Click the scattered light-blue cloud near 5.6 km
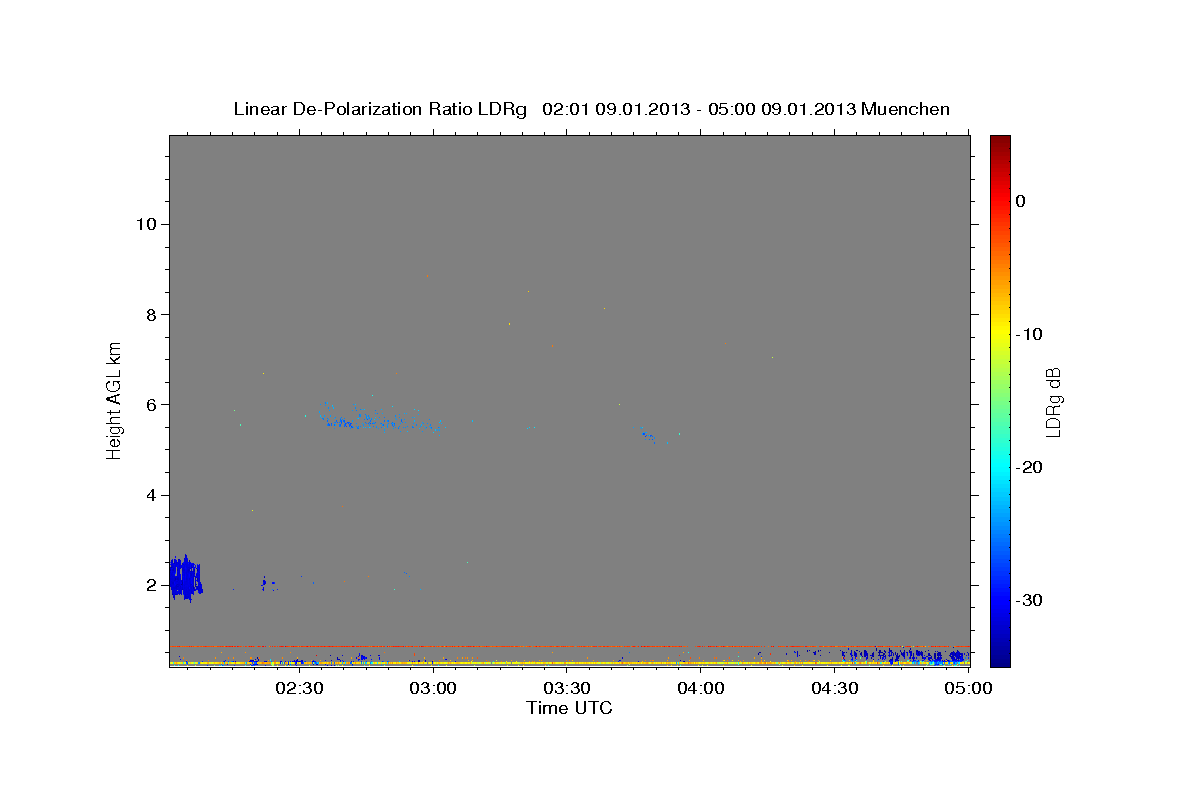 click(380, 418)
